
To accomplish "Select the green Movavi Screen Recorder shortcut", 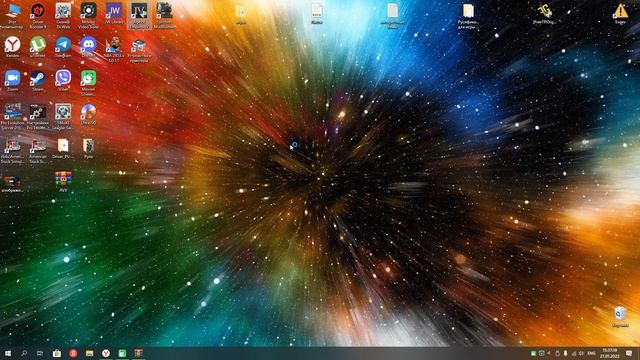I will tap(89, 83).
